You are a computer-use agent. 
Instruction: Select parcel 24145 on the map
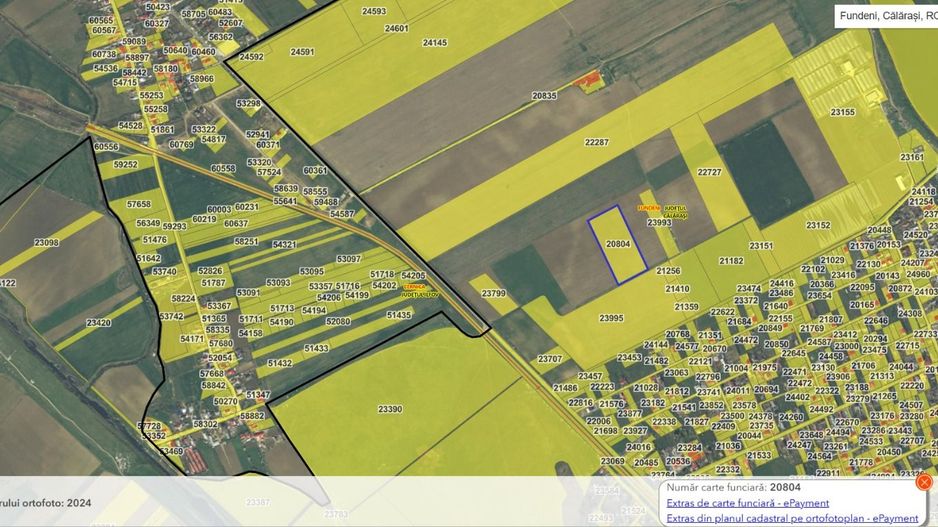434,43
